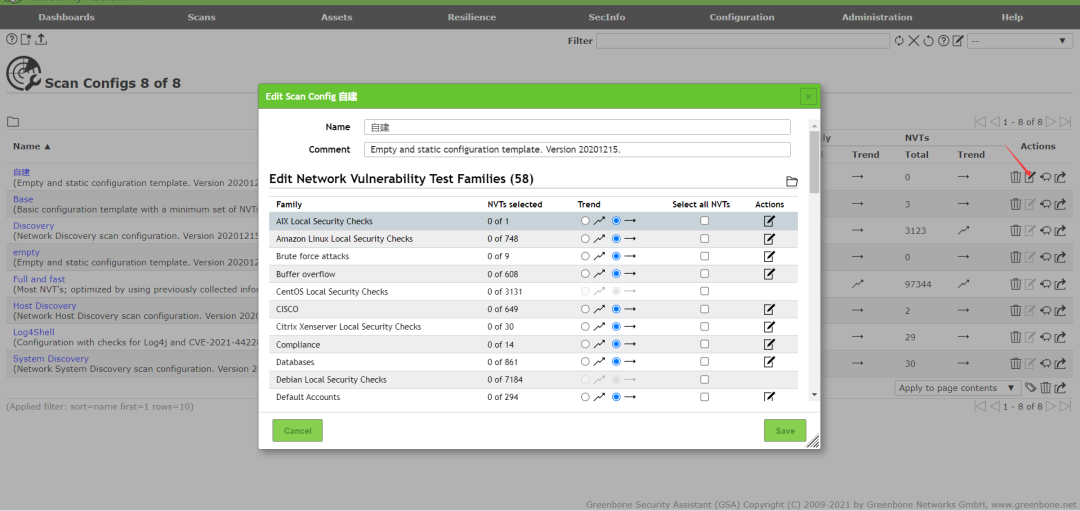Viewport: 1080px width, 511px height.
Task: Edit the Buffer overflow family
Action: point(769,274)
